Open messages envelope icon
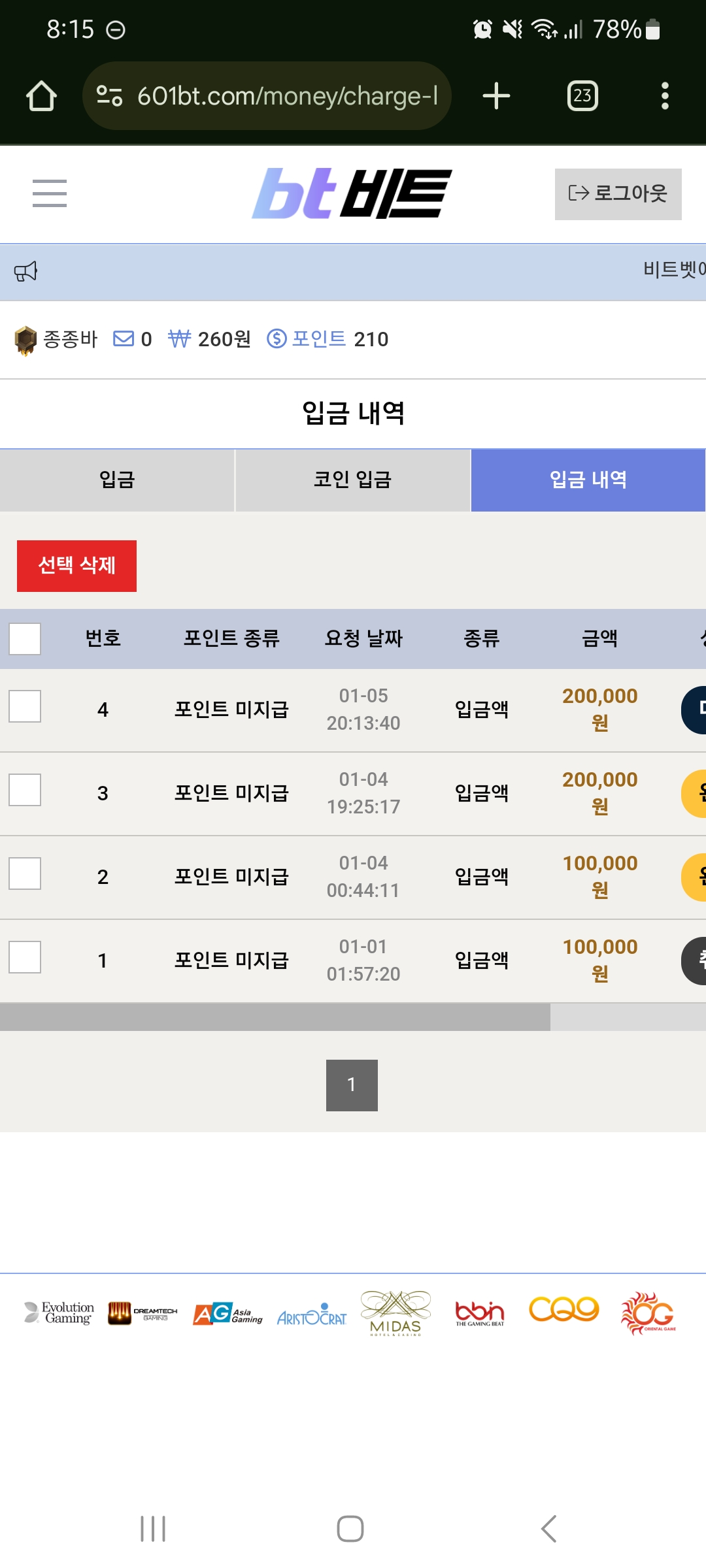Image resolution: width=706 pixels, height=1568 pixels. (x=123, y=338)
